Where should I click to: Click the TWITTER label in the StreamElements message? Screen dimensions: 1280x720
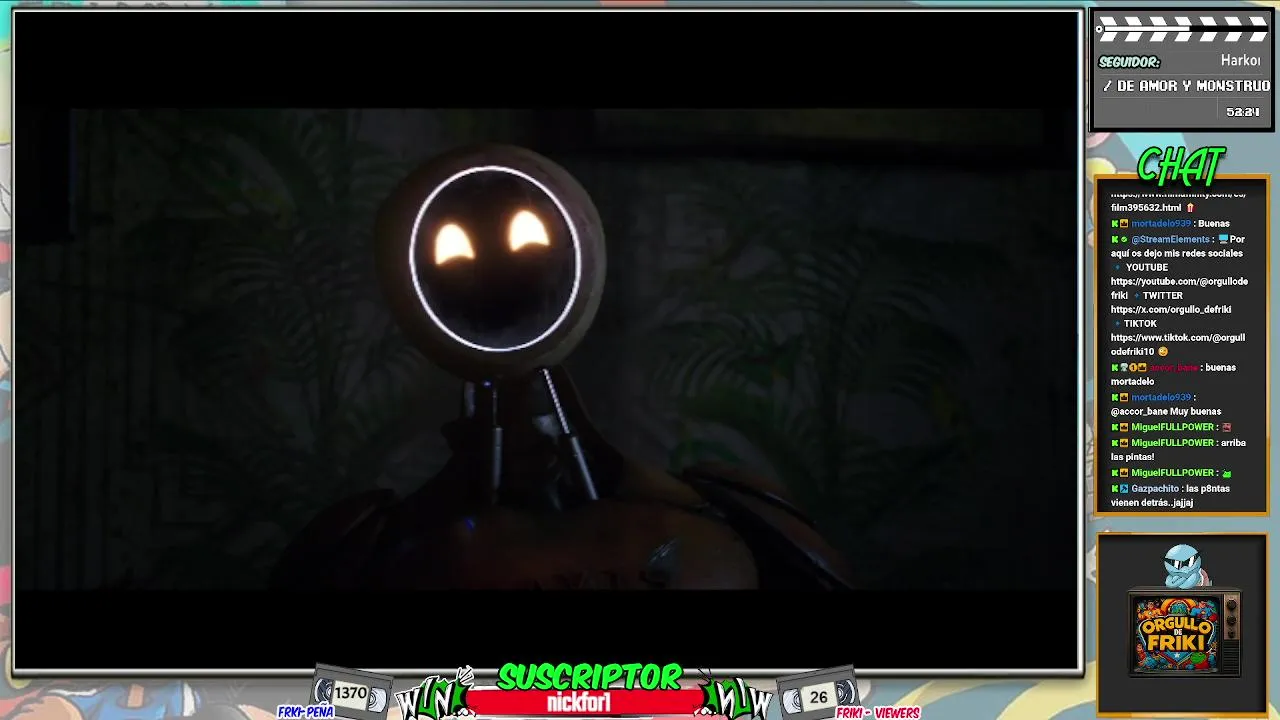pyautogui.click(x=1162, y=295)
